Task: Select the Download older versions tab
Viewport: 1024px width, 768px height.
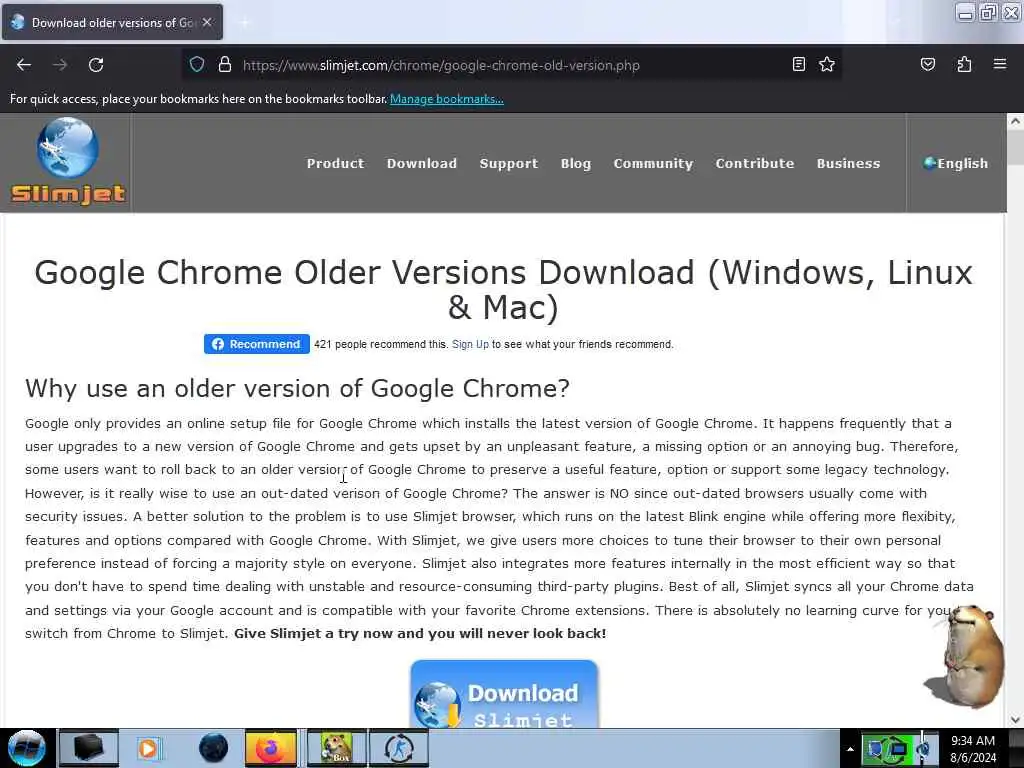Action: [x=112, y=22]
